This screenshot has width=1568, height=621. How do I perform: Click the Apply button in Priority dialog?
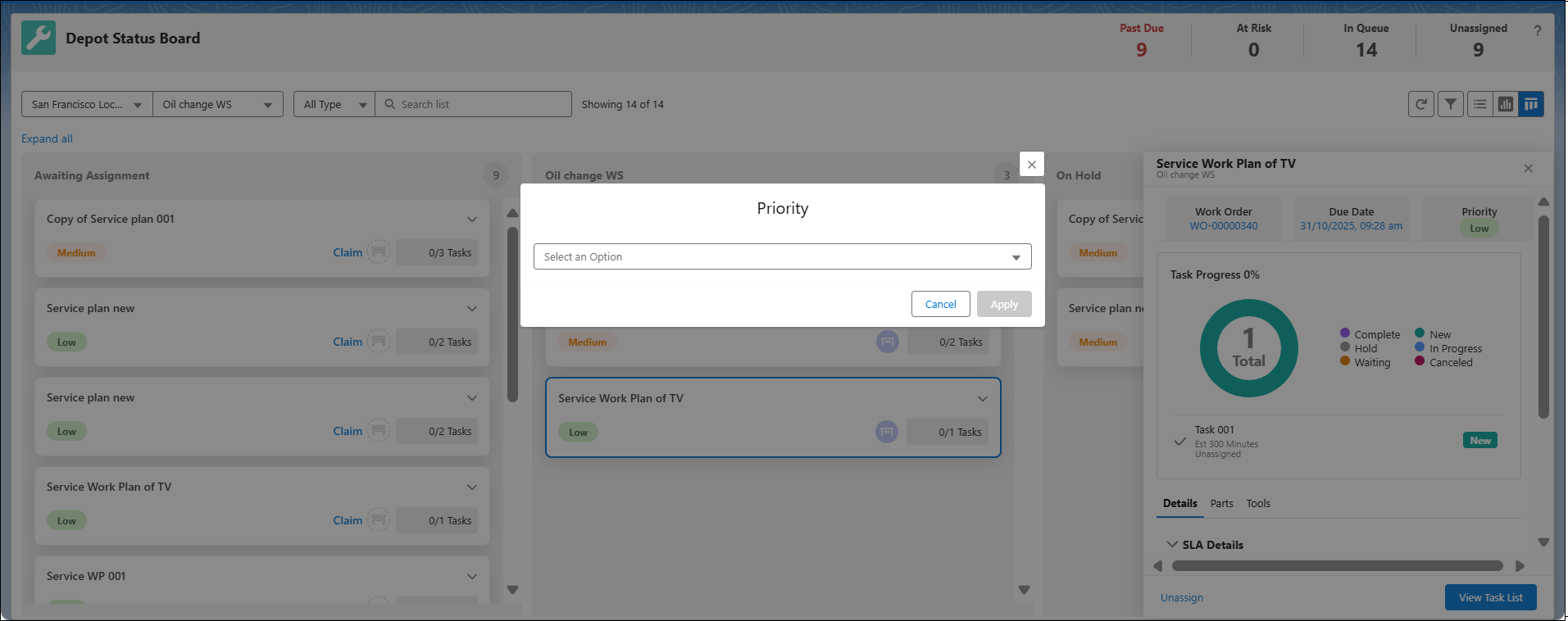click(x=1004, y=304)
